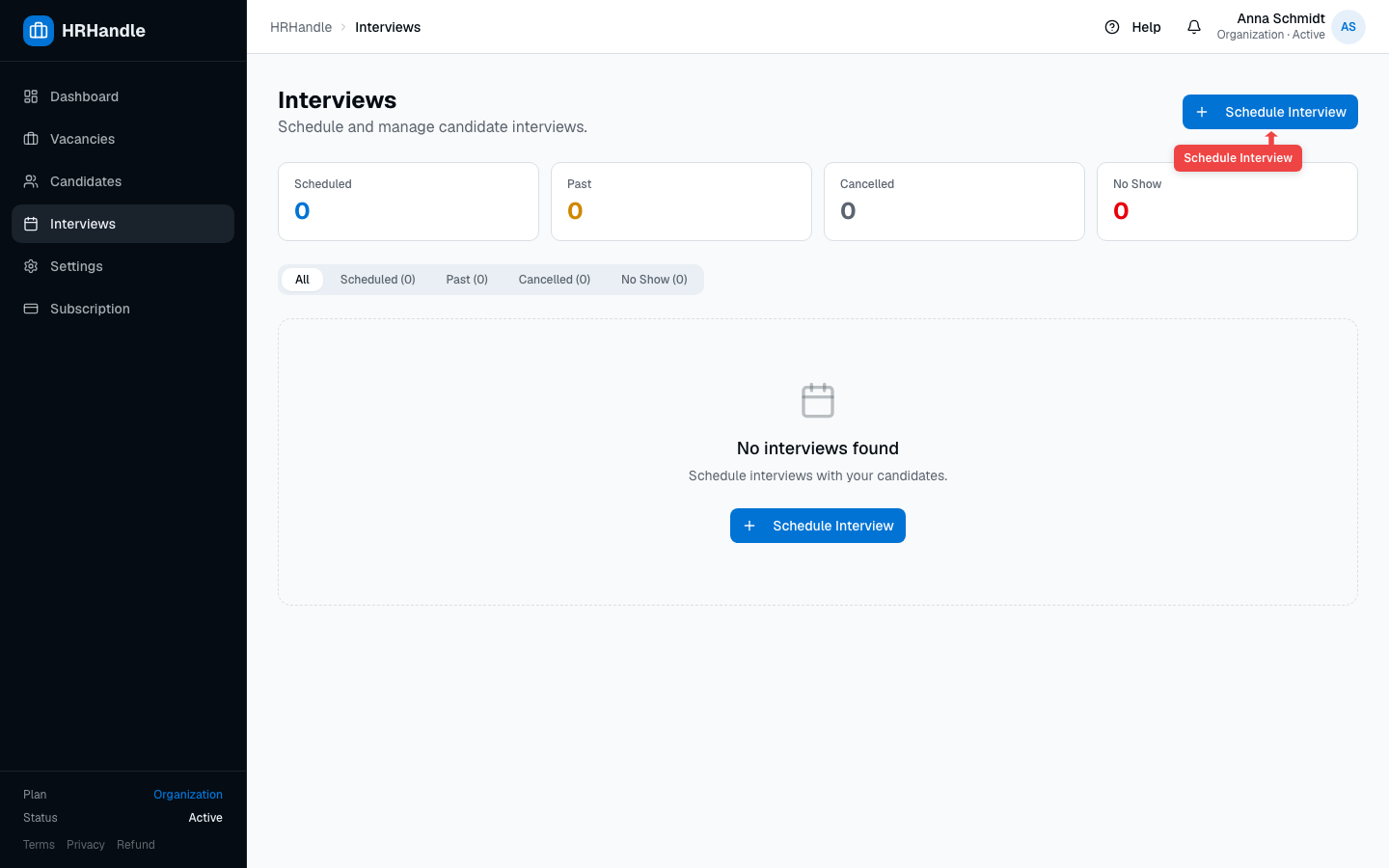
Task: Click the Dashboard grid icon
Action: click(31, 96)
